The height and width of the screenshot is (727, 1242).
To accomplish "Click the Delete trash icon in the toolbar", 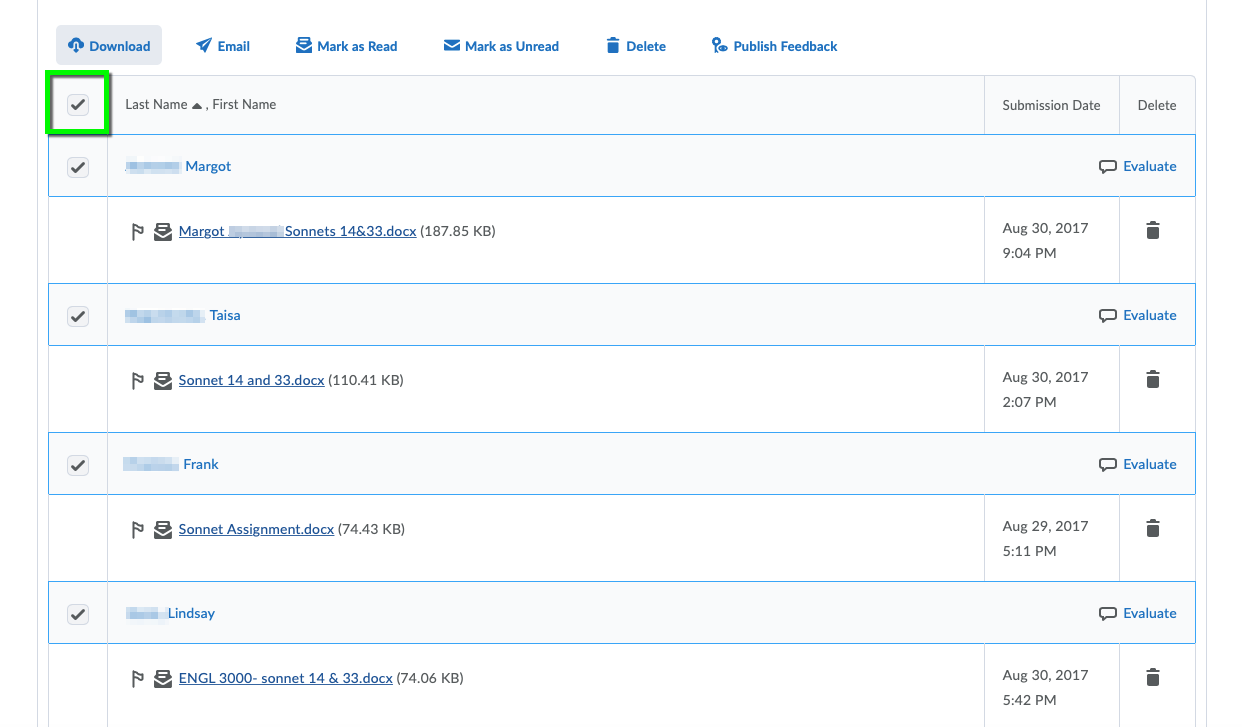I will (613, 45).
